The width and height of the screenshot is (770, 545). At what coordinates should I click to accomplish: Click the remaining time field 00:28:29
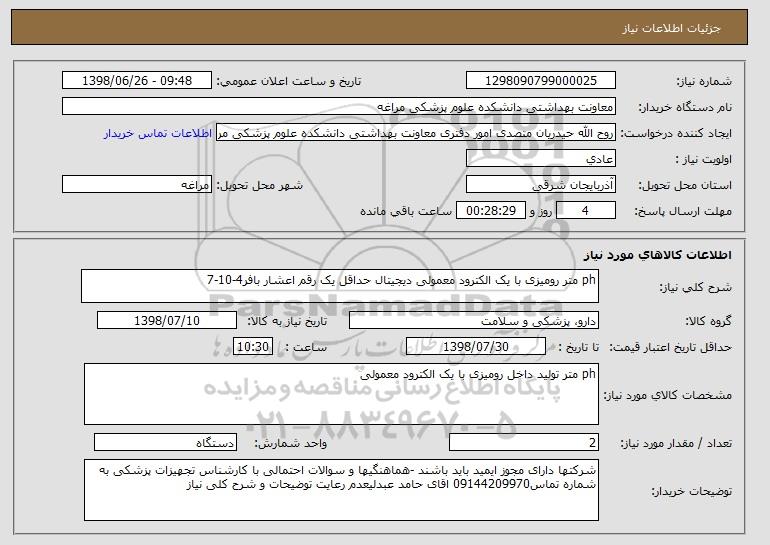click(491, 210)
